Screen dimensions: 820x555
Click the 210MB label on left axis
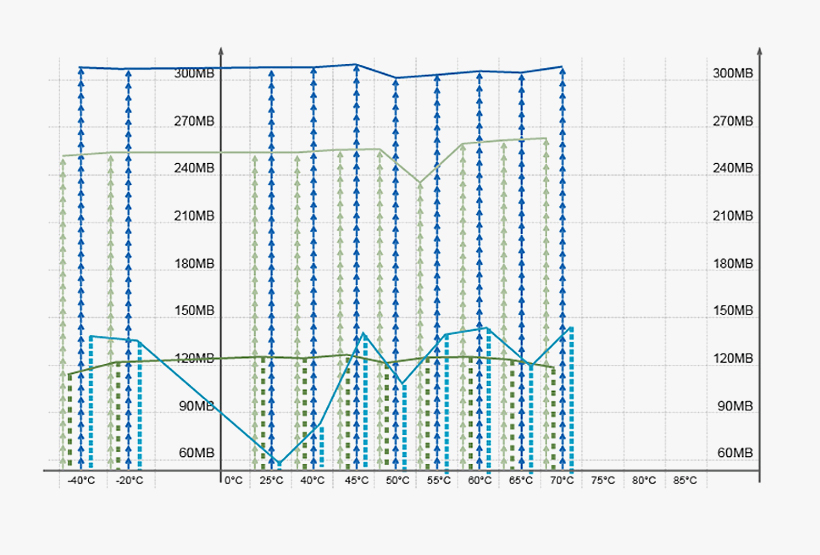pyautogui.click(x=195, y=216)
